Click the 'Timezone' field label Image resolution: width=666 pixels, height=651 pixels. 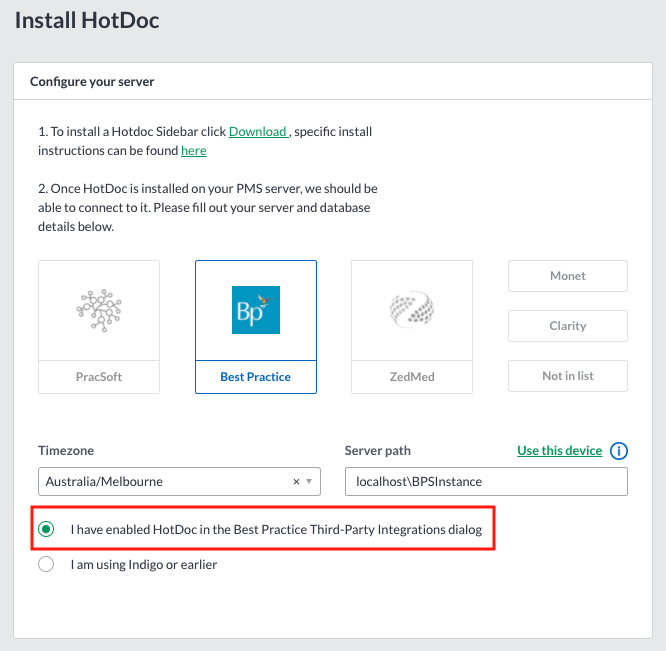(66, 451)
